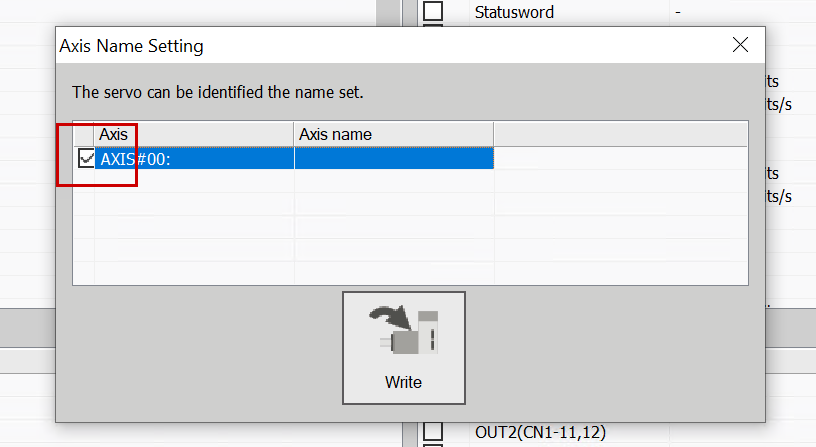Select the Statusword label in the background list
This screenshot has height=447, width=816.
click(513, 12)
